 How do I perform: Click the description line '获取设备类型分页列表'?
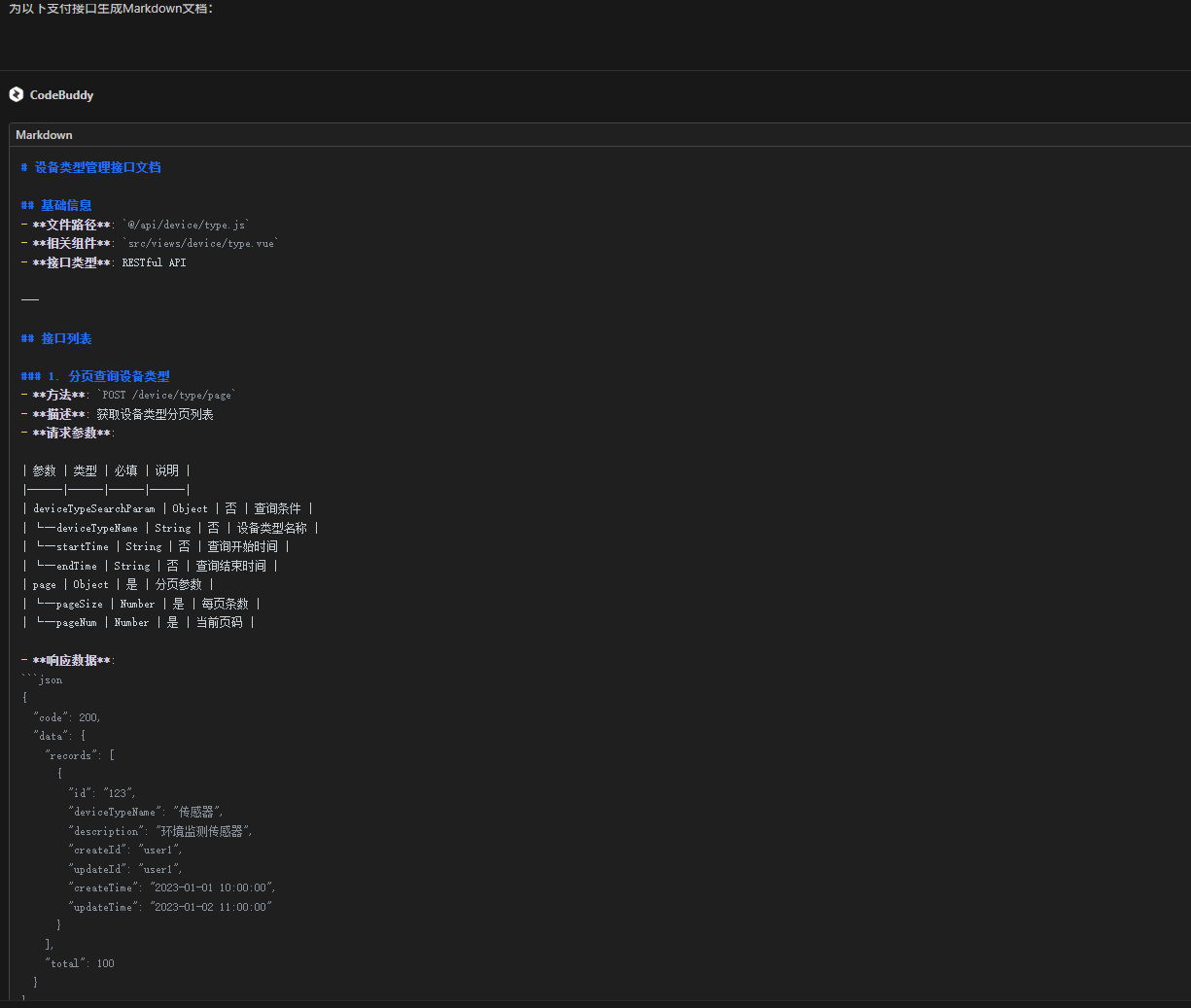point(117,414)
